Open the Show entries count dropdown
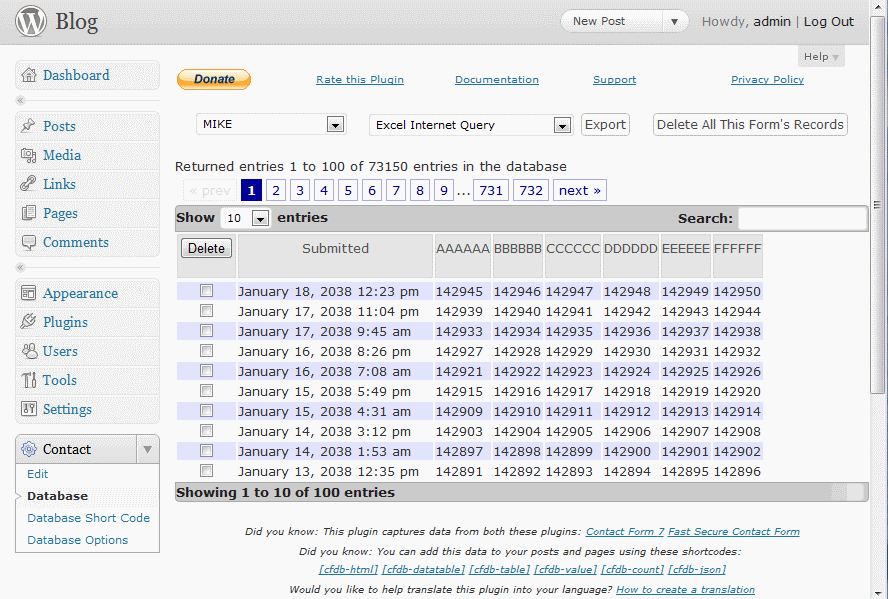 point(246,218)
